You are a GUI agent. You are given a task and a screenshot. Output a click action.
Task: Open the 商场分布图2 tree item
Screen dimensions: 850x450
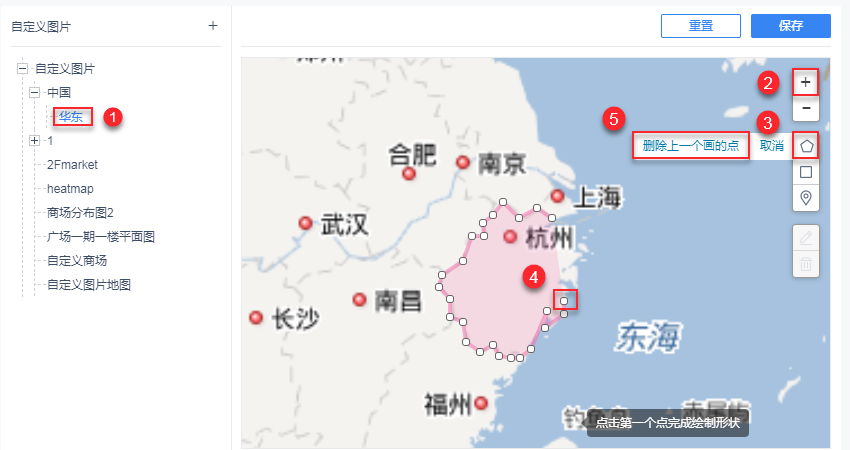80,213
